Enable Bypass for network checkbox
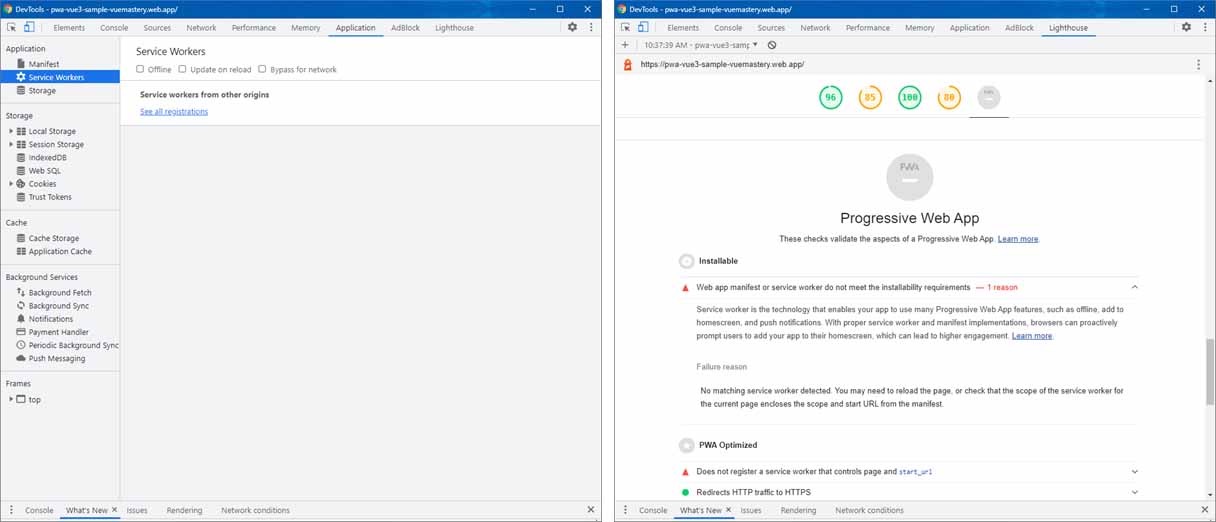Screen dimensions: 1216x522 (262, 69)
